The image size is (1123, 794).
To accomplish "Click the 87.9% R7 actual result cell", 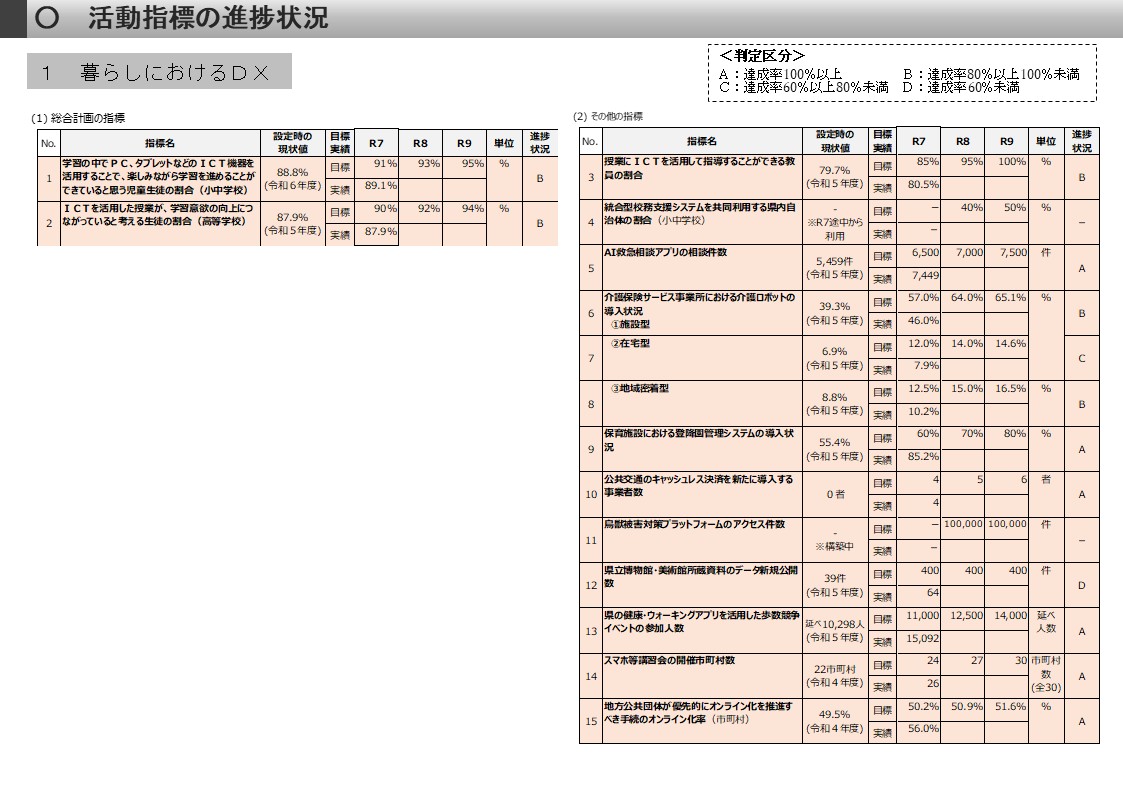I will pos(376,234).
